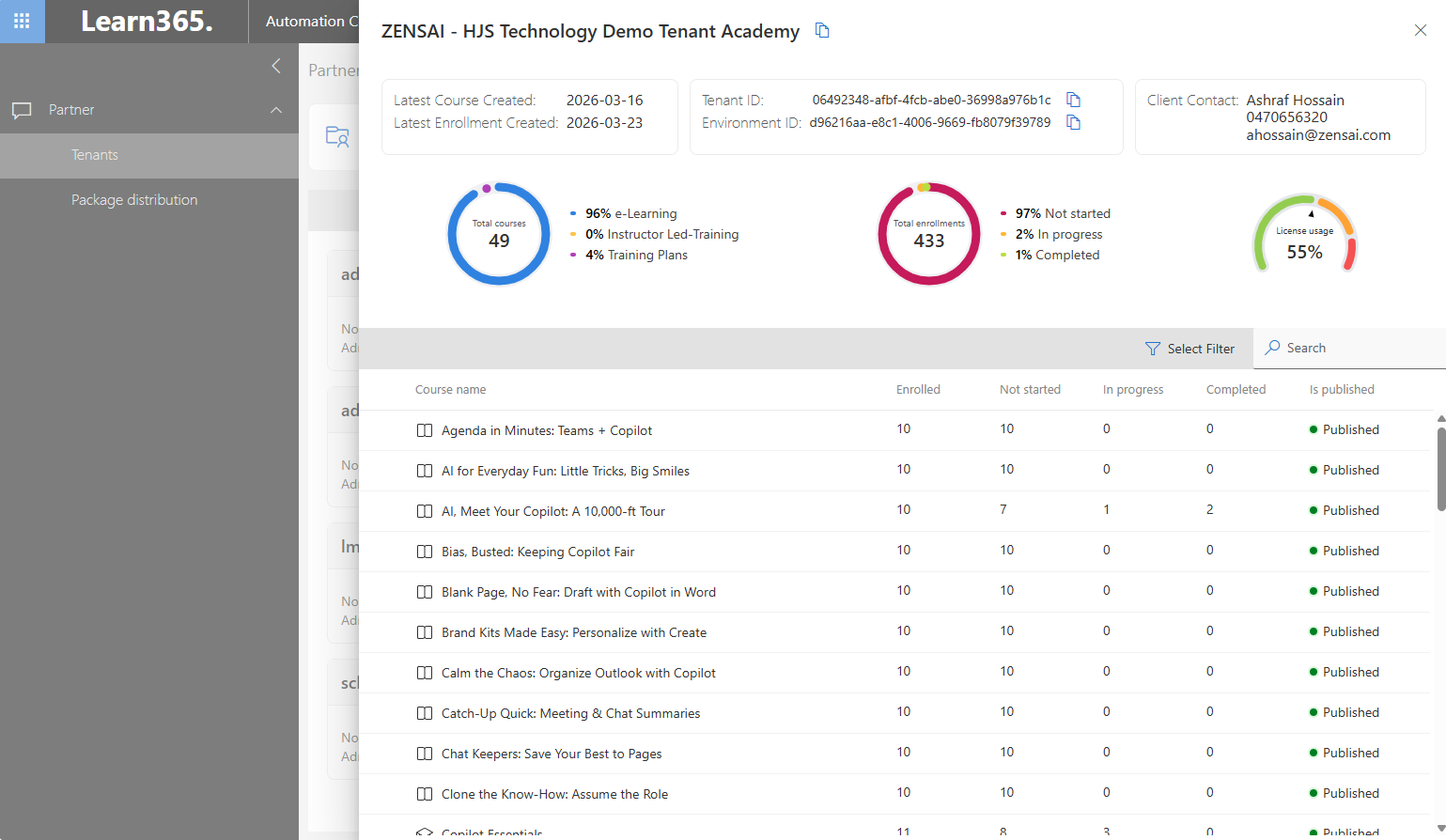
Task: Open the Select Filter dropdown
Action: (x=1189, y=349)
